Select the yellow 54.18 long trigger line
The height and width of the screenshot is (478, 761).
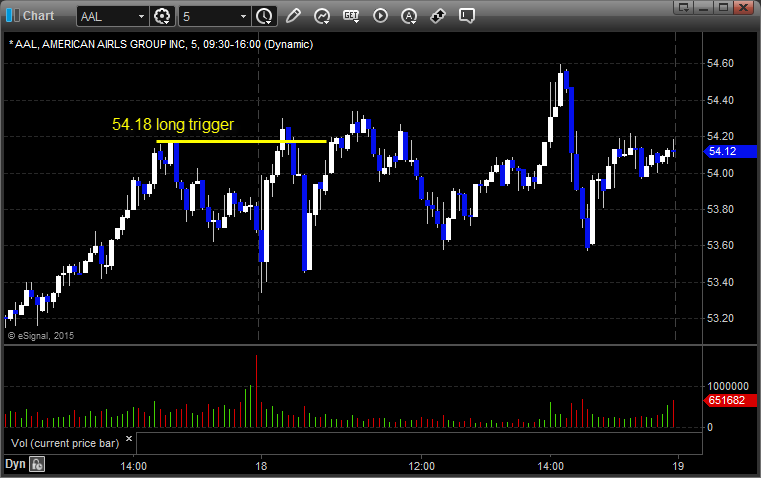click(241, 142)
